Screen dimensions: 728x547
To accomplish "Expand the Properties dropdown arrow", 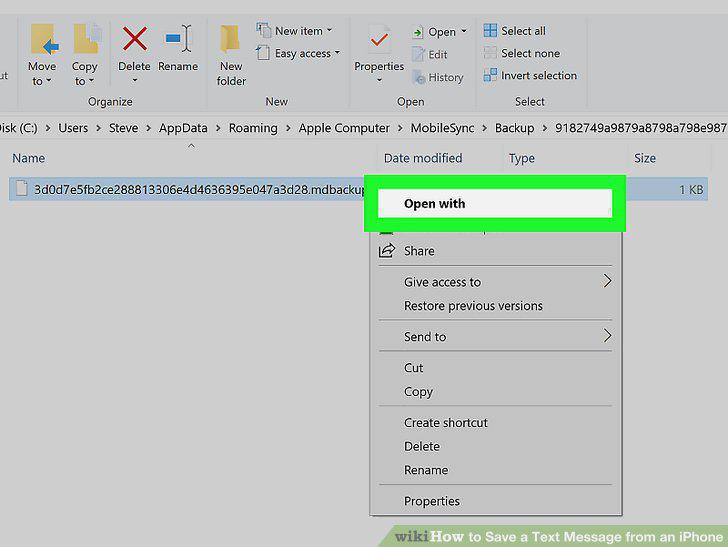I will point(379,81).
